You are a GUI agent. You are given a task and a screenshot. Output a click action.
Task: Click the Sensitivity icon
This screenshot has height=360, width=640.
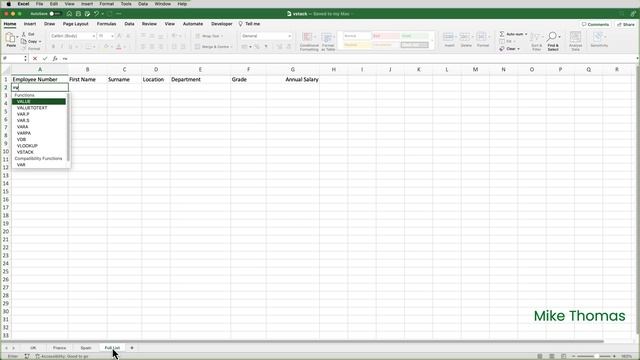coord(599,40)
